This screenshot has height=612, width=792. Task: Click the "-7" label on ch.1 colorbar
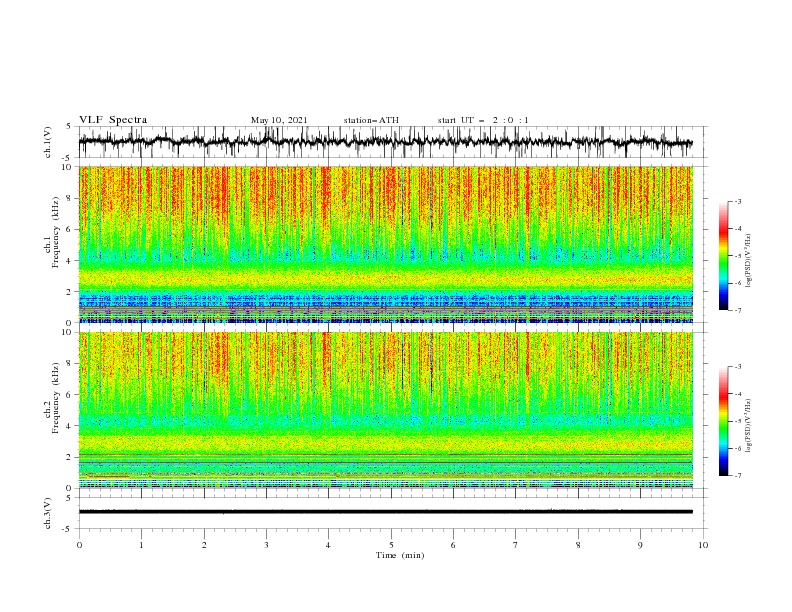pos(738,310)
